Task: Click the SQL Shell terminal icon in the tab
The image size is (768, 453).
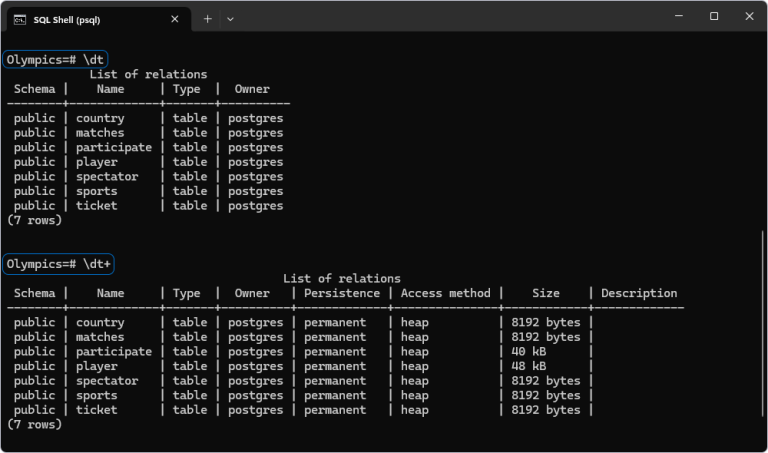Action: (x=20, y=18)
